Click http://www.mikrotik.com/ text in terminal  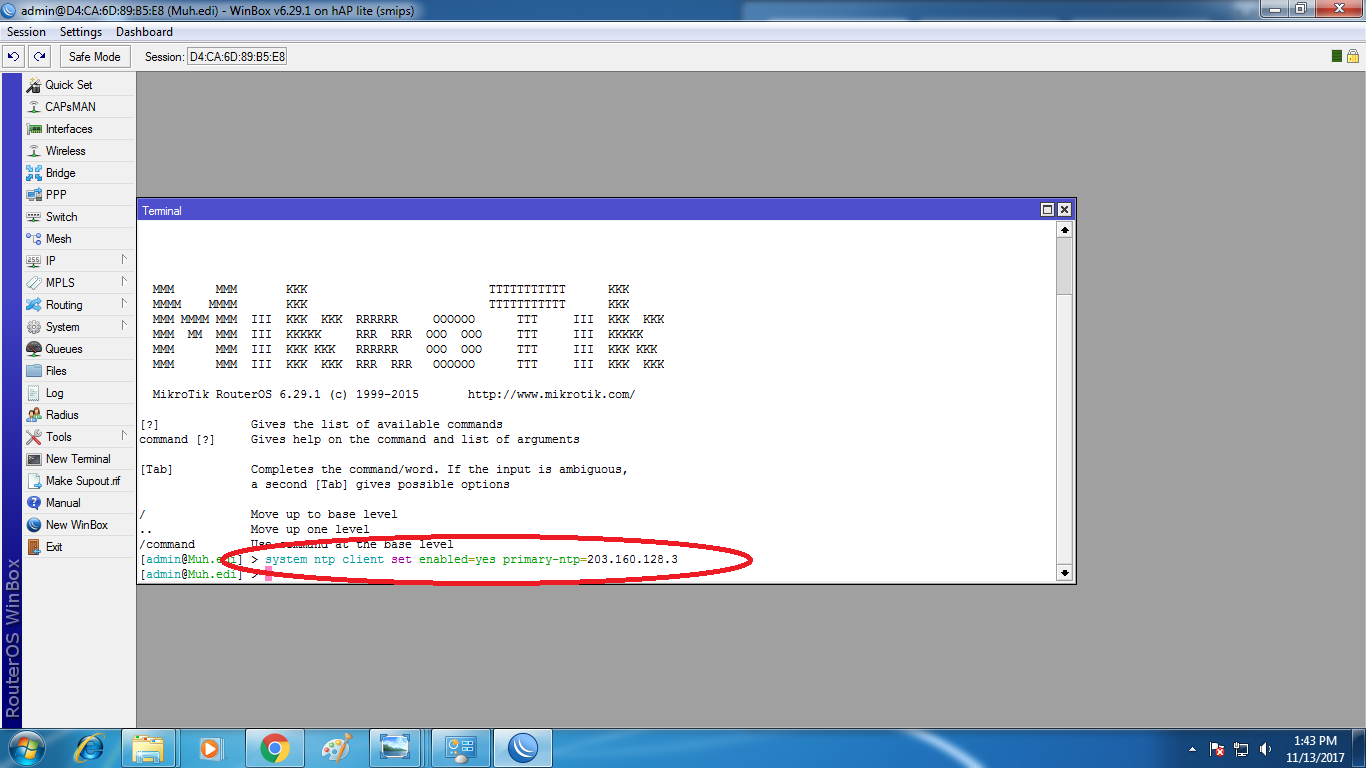click(551, 395)
